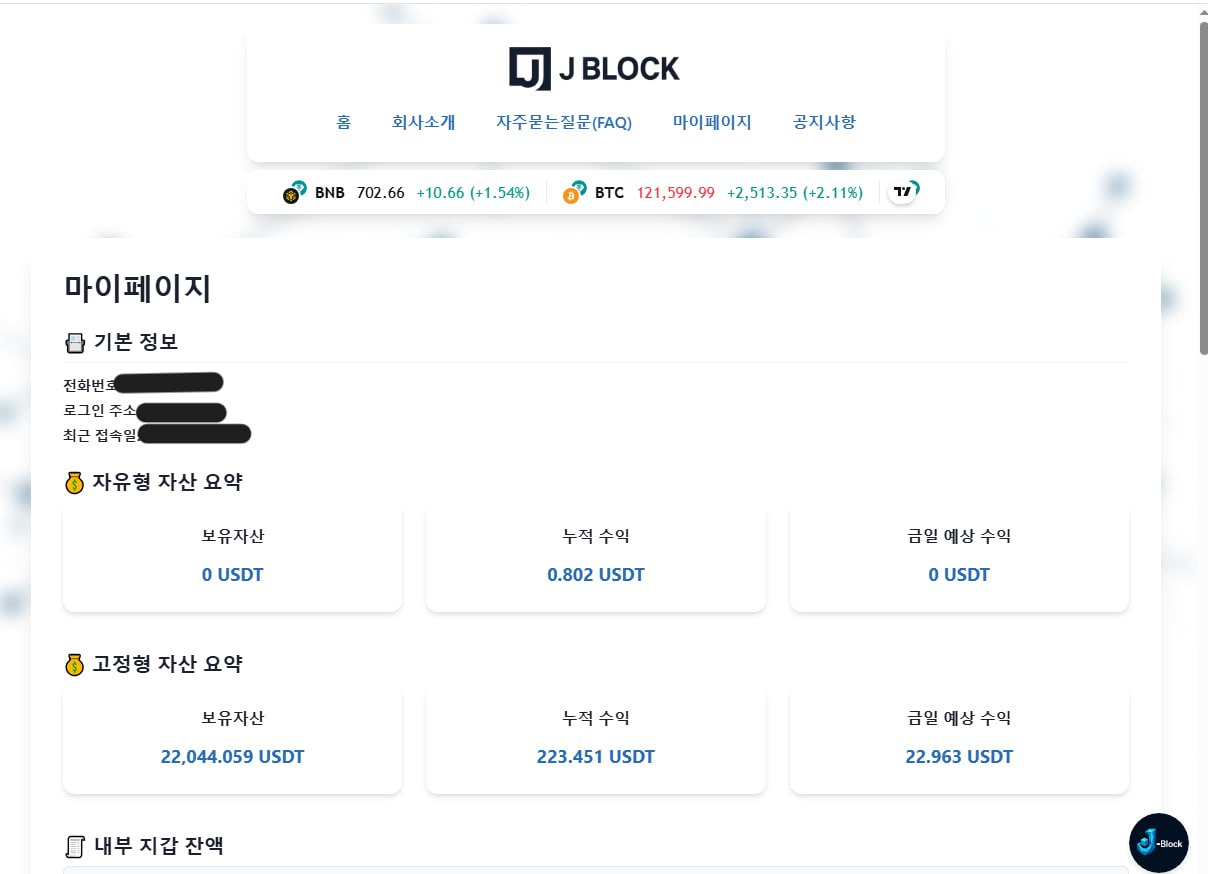The width and height of the screenshot is (1208, 874).
Task: Click the BNB price 702.66
Action: coord(381,193)
